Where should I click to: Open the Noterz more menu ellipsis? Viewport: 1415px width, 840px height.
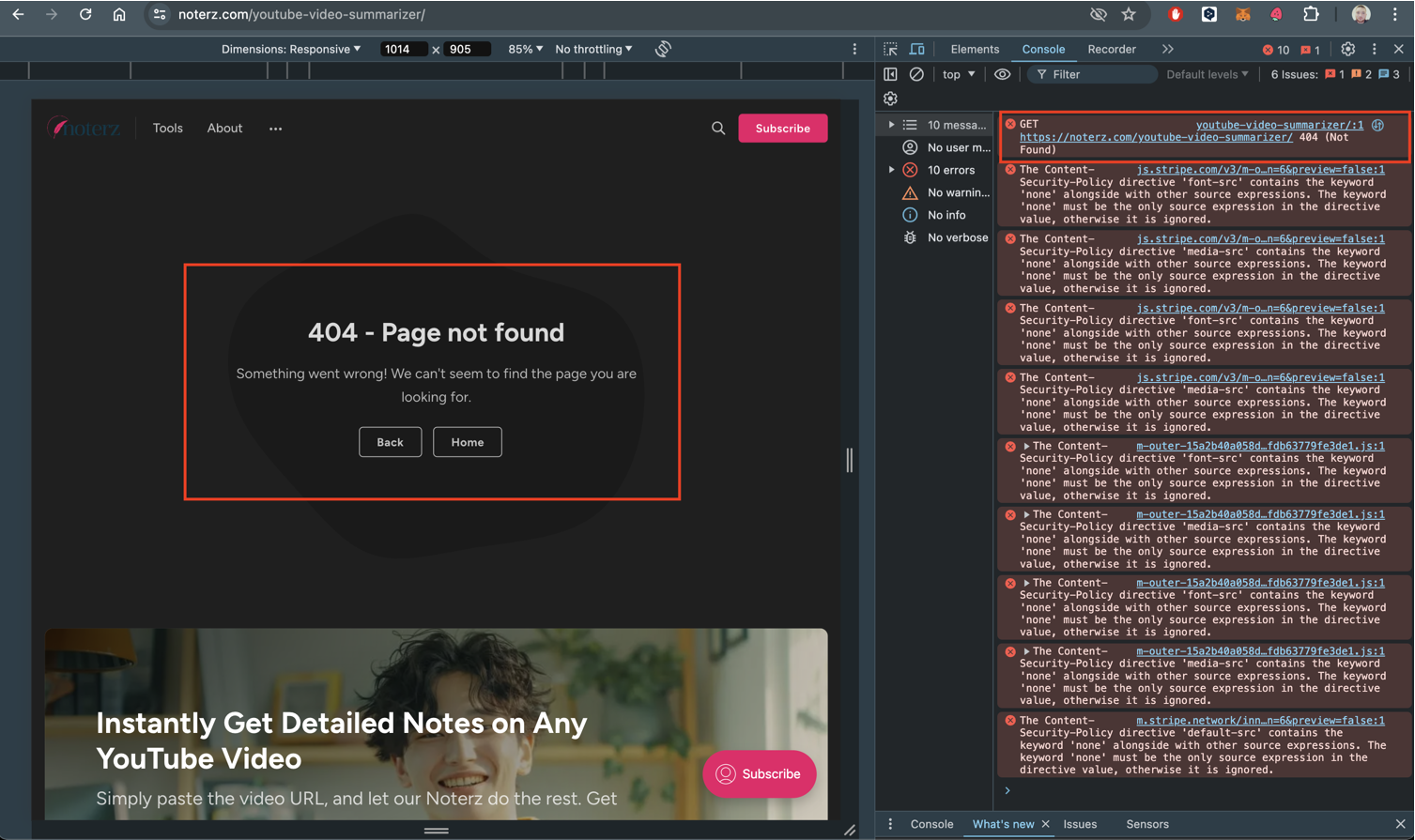275,129
